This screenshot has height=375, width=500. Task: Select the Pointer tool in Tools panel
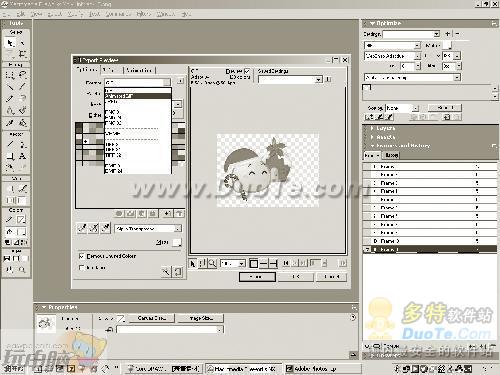(x=10, y=43)
